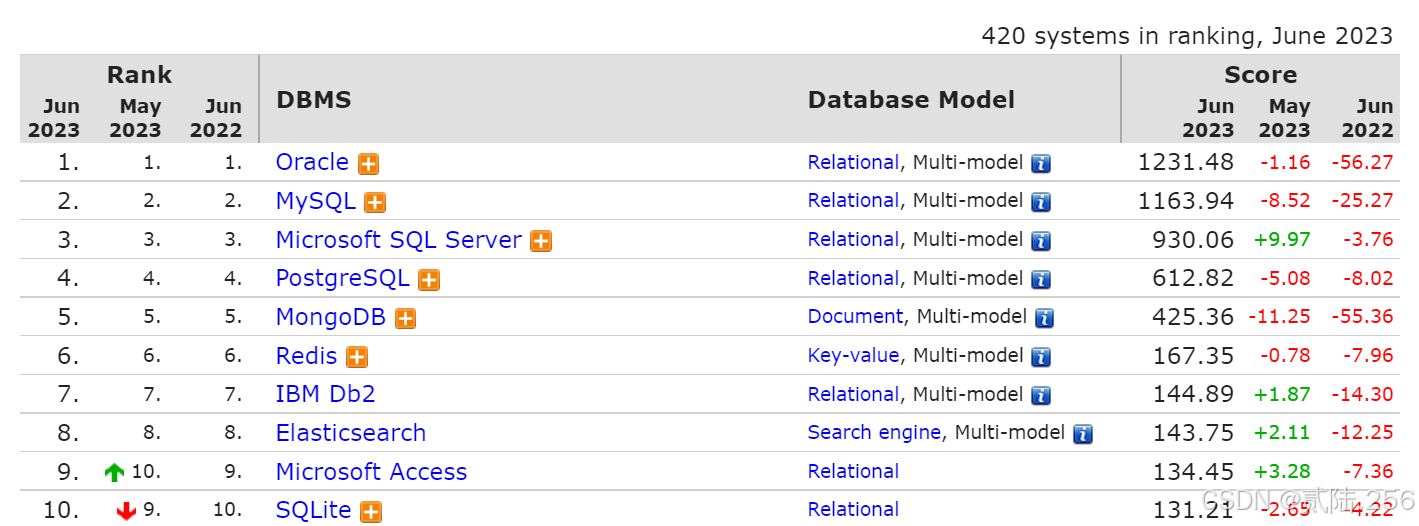1419x526 pixels.
Task: Expand the plus icon beside MongoDB
Action: [405, 319]
